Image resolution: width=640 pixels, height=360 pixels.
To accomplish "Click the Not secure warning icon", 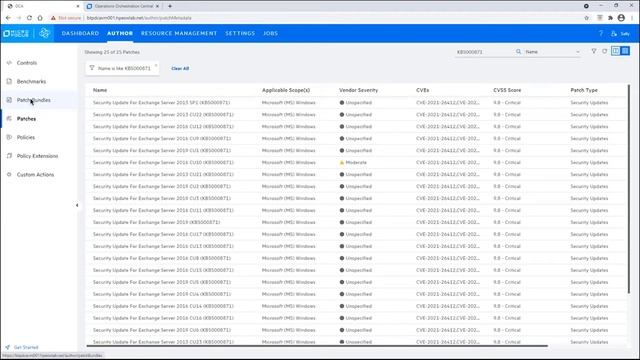I will click(53, 18).
